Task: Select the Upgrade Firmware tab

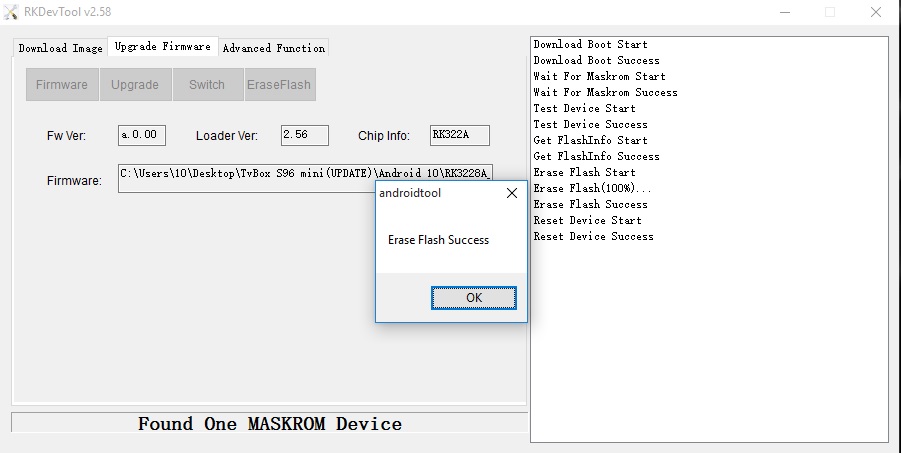Action: (x=162, y=47)
